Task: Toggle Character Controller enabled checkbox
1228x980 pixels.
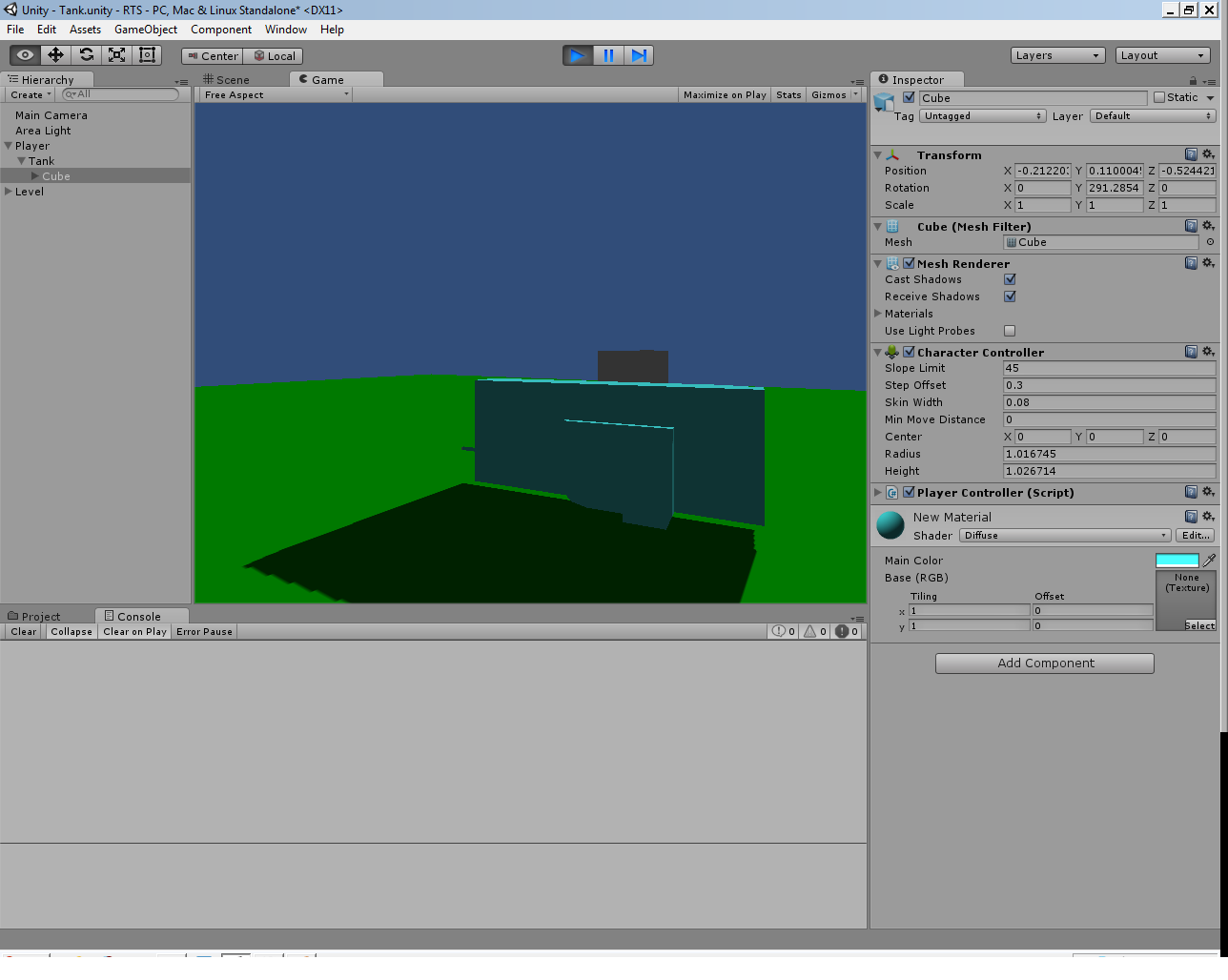Action: point(909,352)
